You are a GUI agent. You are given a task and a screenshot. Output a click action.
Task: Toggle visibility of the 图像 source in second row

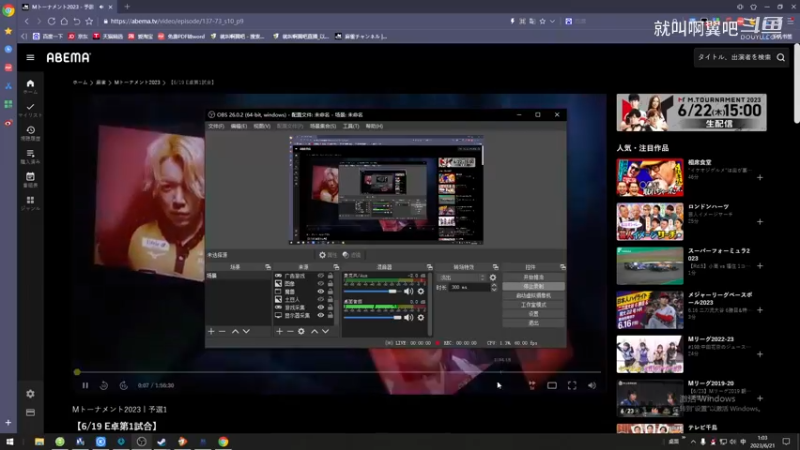320,284
